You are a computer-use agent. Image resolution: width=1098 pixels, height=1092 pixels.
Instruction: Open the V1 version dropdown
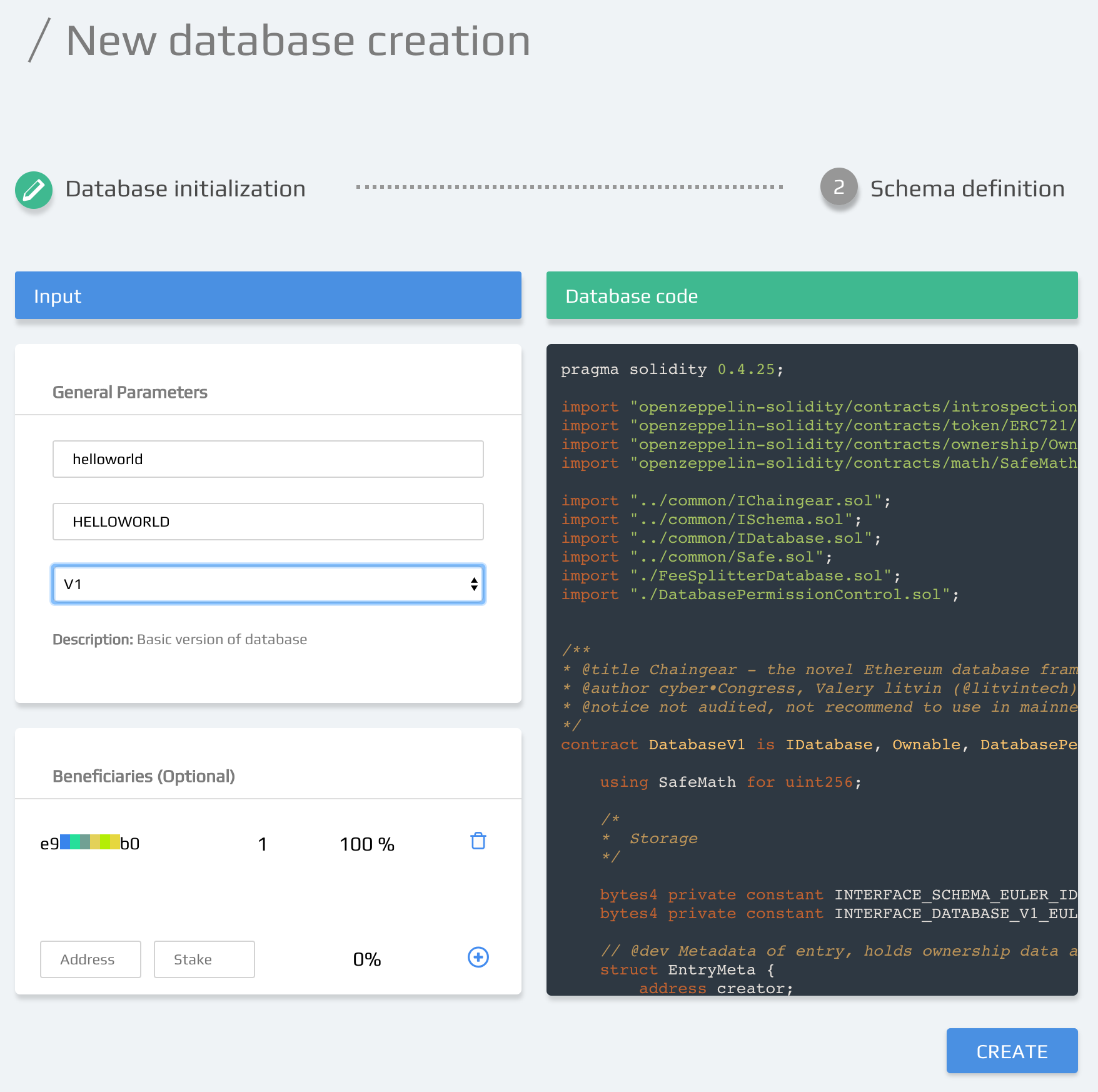pos(268,584)
